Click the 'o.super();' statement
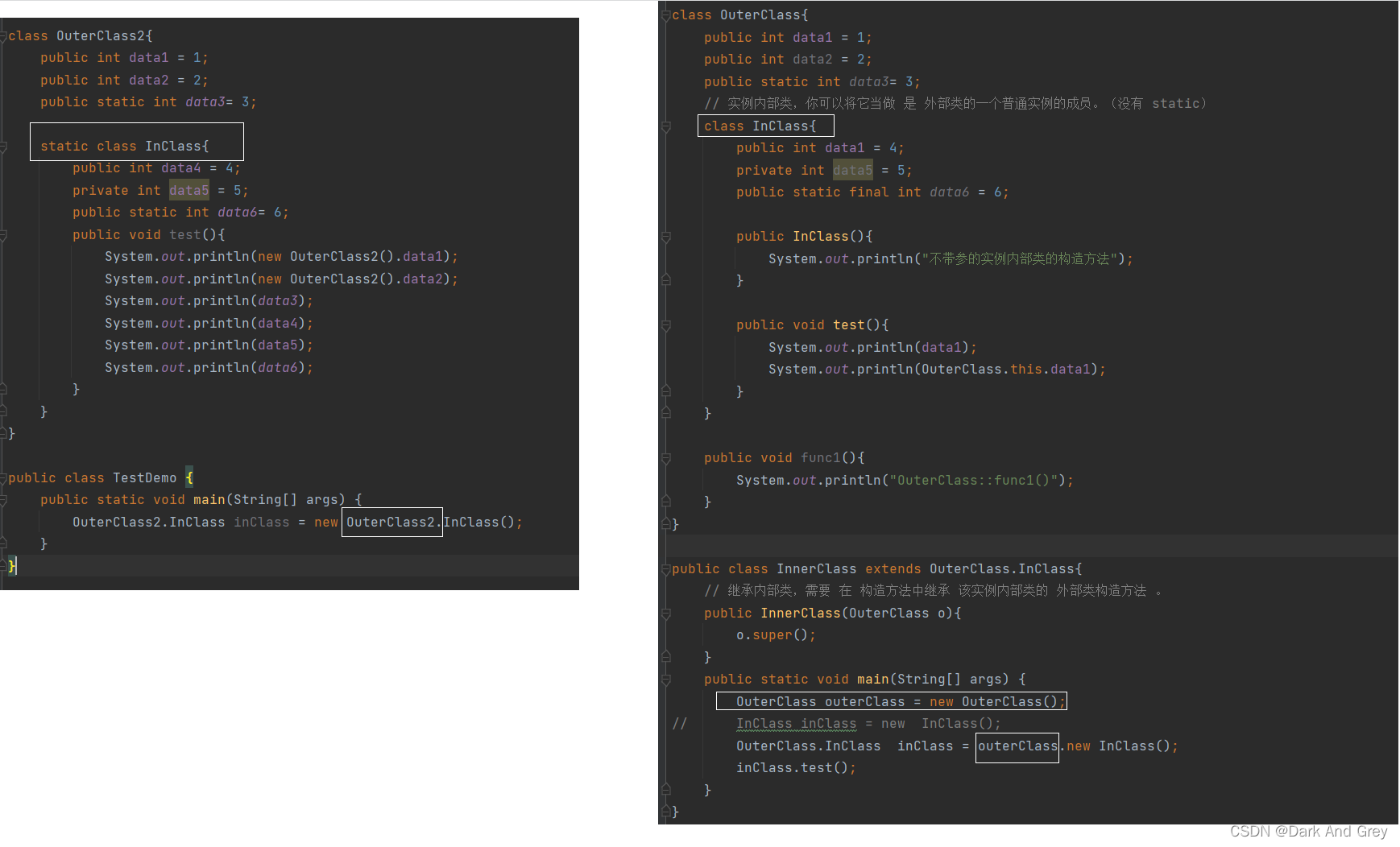The image size is (1400, 847). [x=776, y=635]
